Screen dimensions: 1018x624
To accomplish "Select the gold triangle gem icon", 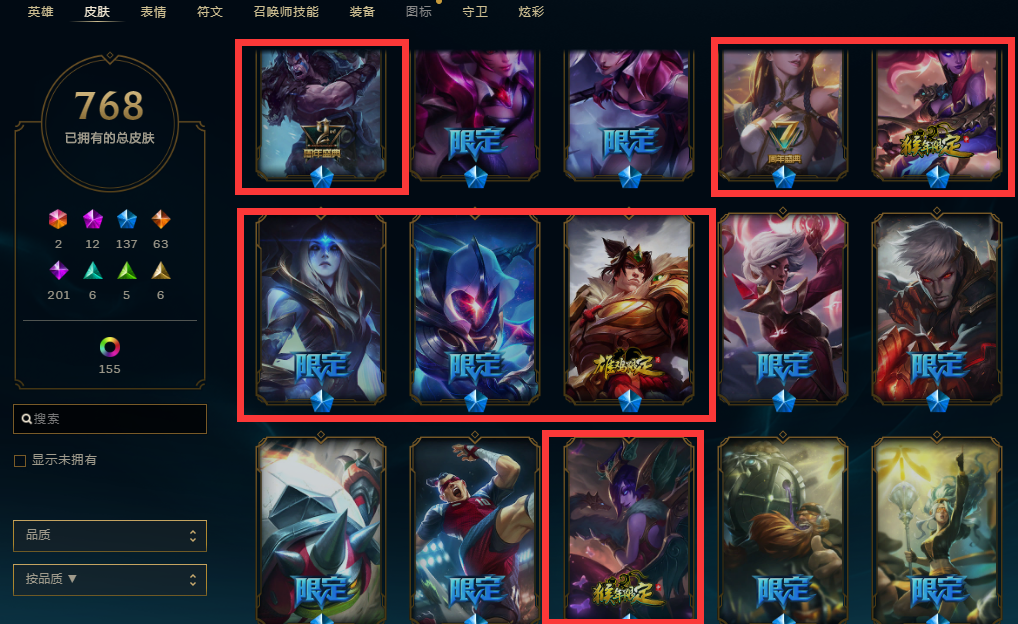I will click(x=160, y=270).
